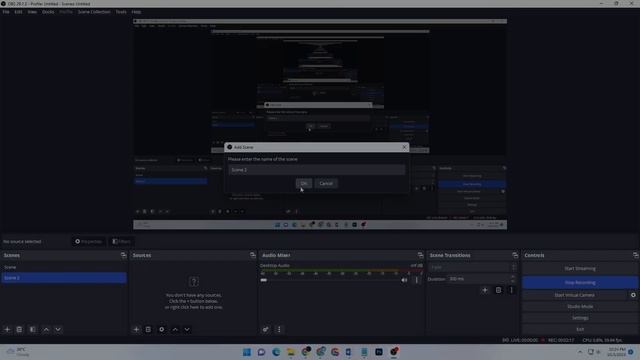This screenshot has height=360, width=640.
Task: Click the scene name field in Add Scene
Action: (317, 170)
